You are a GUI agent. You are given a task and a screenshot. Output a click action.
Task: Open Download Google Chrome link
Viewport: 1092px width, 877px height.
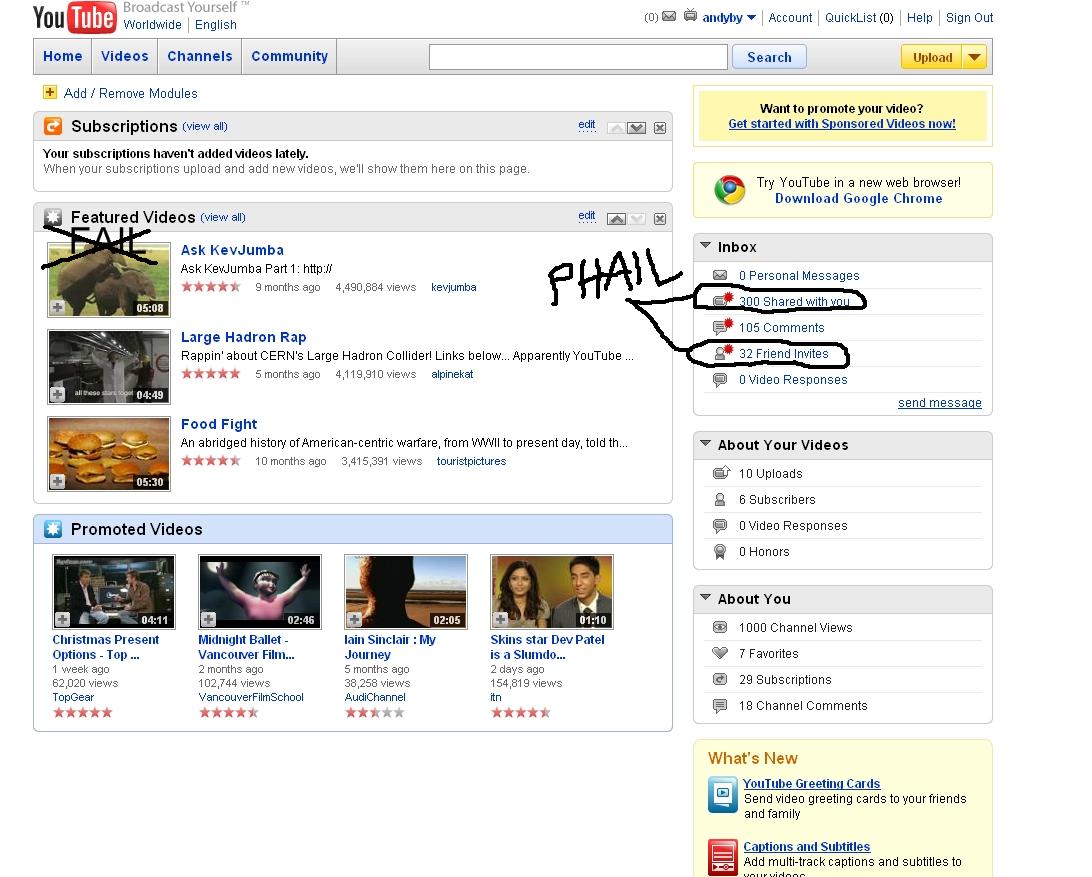tap(859, 199)
